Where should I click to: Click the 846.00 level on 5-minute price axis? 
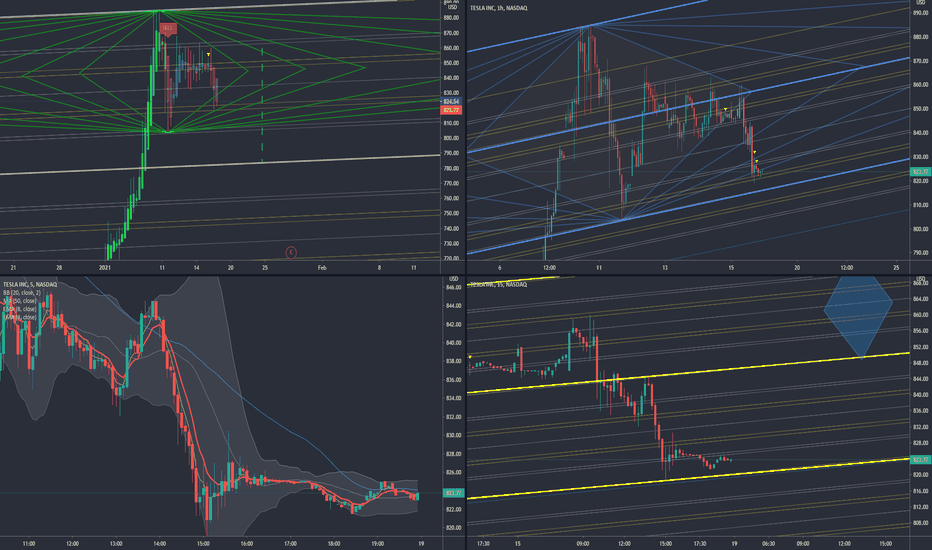pyautogui.click(x=454, y=288)
